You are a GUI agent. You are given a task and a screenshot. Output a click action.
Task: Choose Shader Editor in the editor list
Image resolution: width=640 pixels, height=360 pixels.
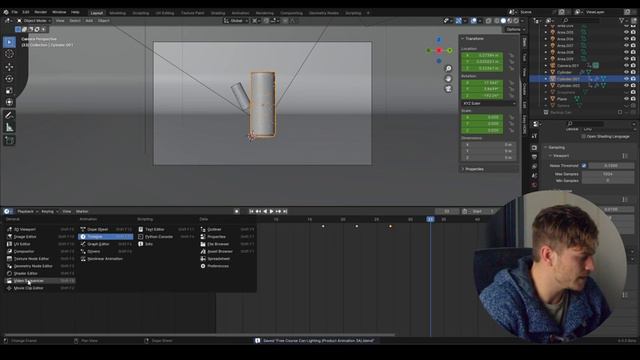click(40, 273)
